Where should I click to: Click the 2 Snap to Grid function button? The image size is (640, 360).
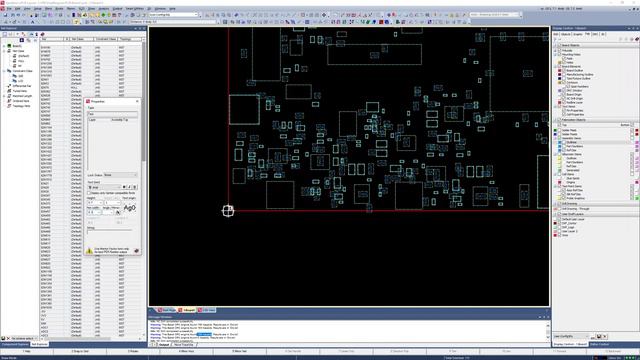tap(80, 351)
